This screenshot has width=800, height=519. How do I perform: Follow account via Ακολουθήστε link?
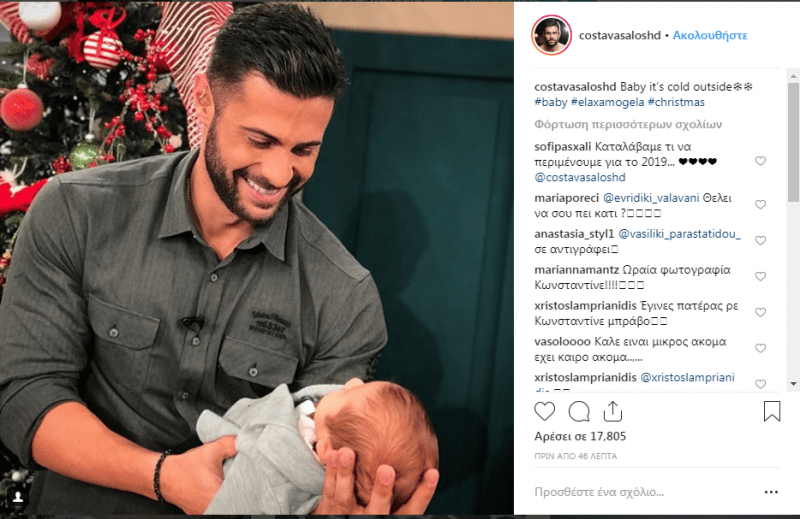point(710,35)
